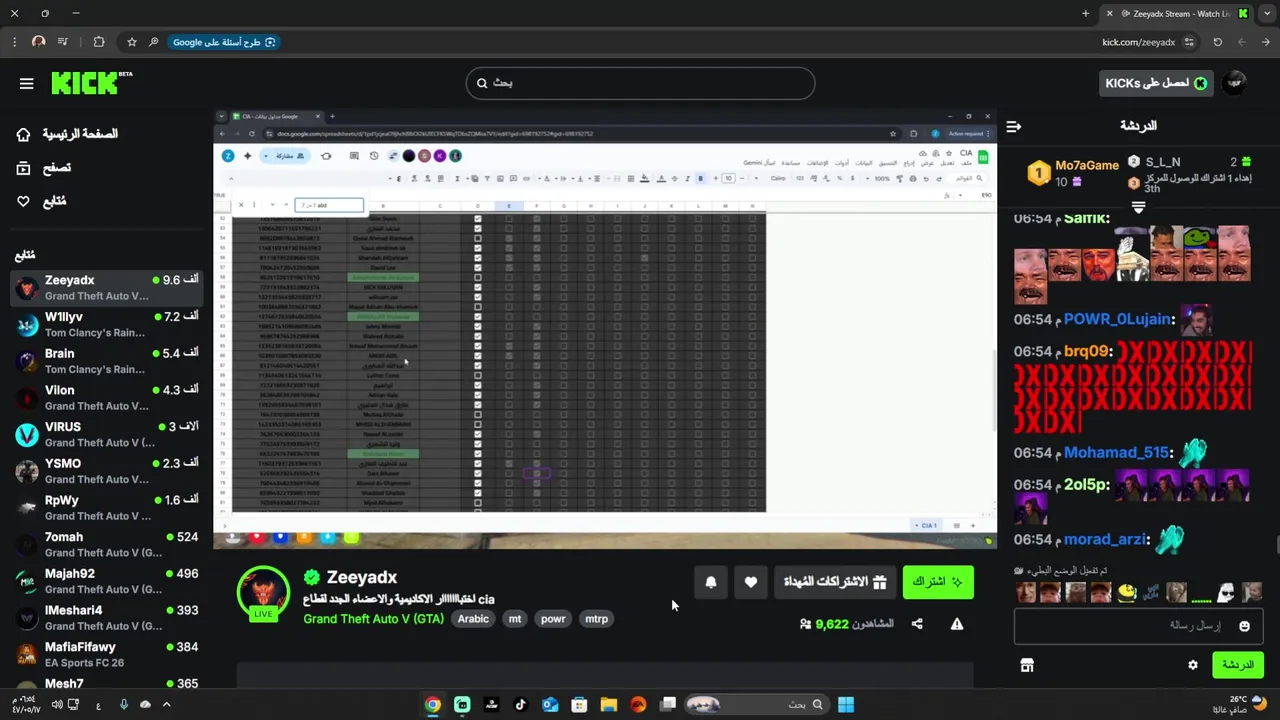The height and width of the screenshot is (720, 1280).
Task: Click username morad_arzi in chat
Action: pos(1104,539)
